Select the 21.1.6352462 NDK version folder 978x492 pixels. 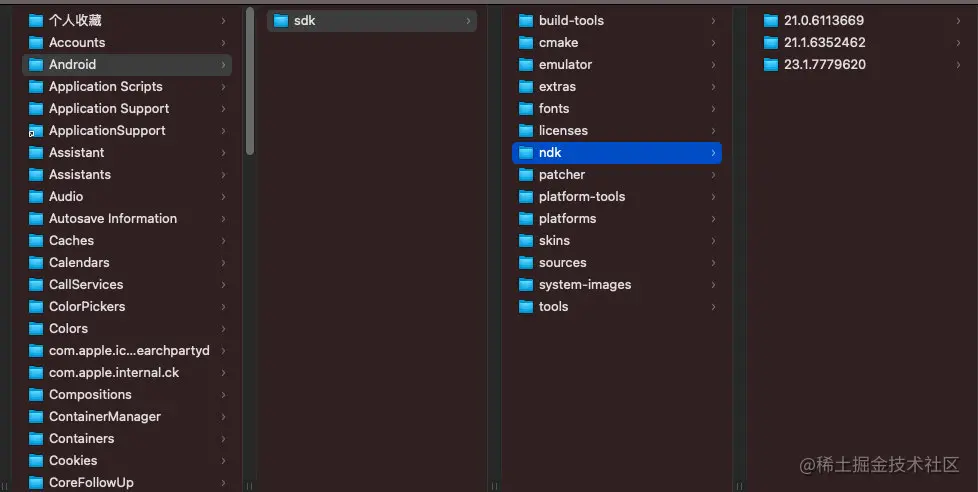[862, 42]
